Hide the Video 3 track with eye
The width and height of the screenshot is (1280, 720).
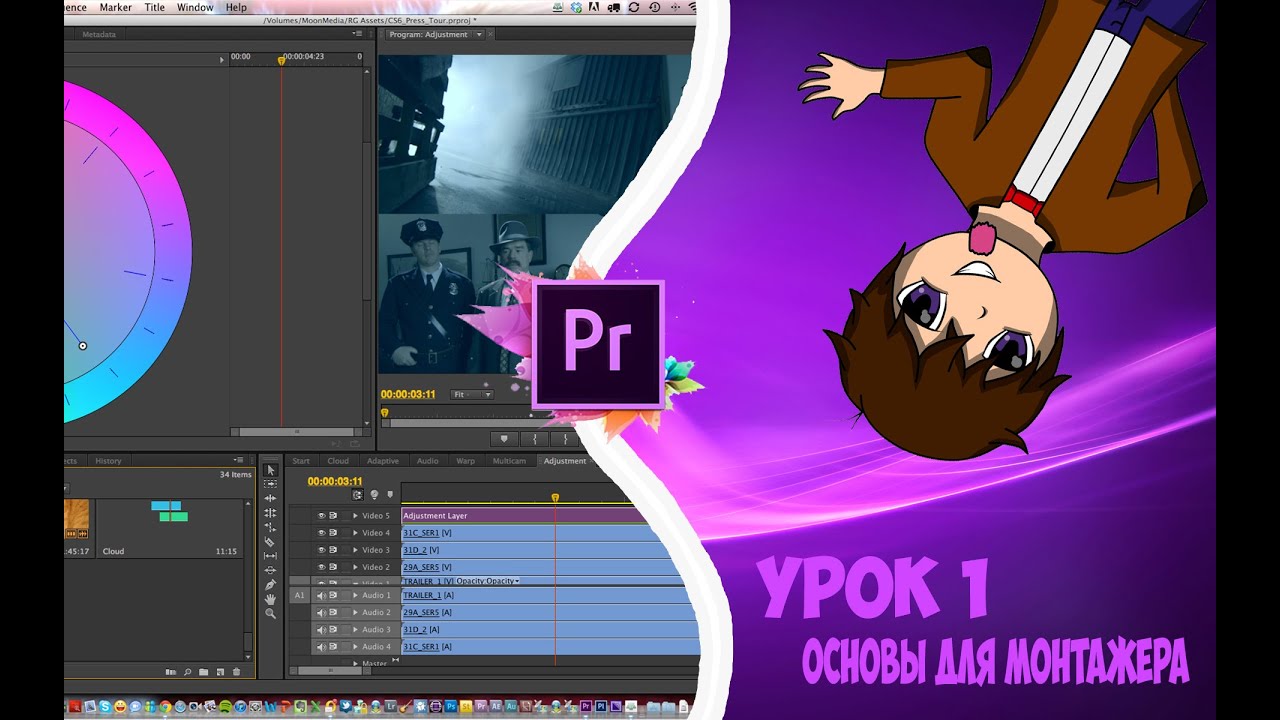point(322,550)
